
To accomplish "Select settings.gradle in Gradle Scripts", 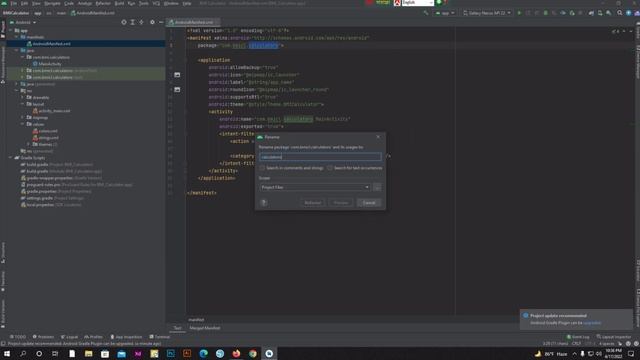I will click(52, 198).
